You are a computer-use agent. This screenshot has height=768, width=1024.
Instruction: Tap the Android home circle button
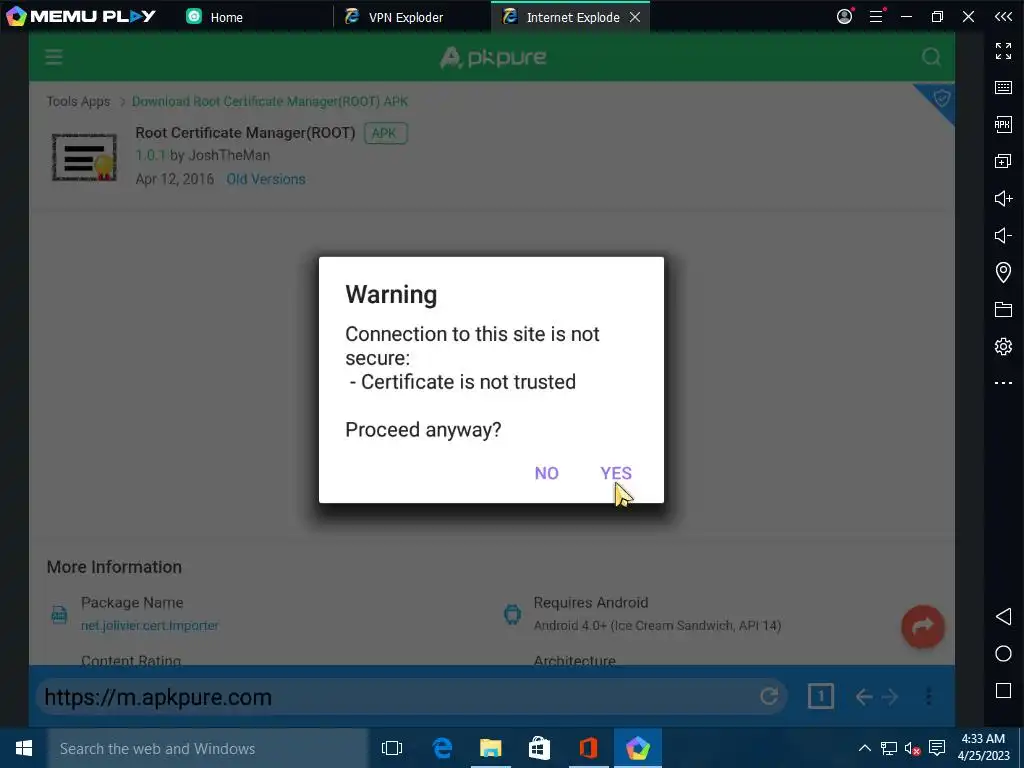[x=1003, y=654]
